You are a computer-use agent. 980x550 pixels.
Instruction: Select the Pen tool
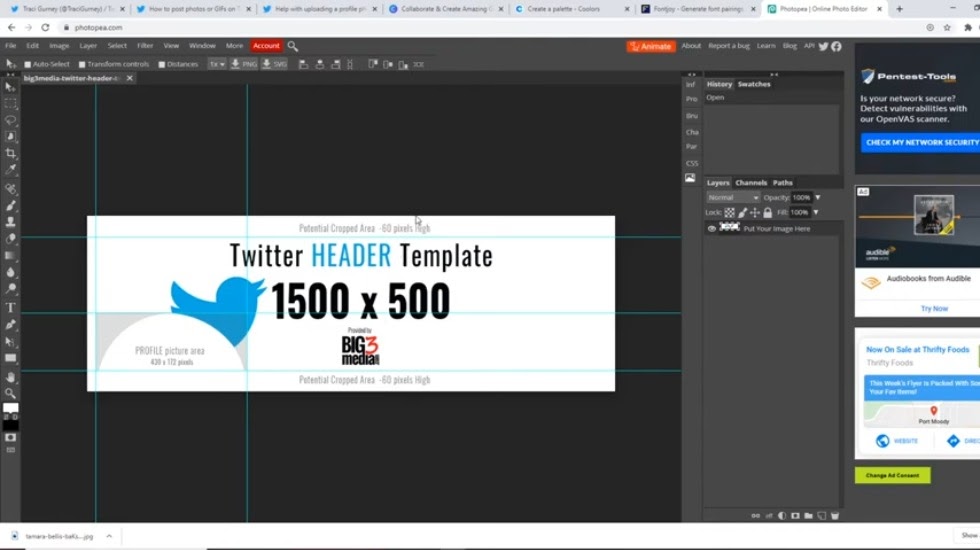tap(10, 324)
